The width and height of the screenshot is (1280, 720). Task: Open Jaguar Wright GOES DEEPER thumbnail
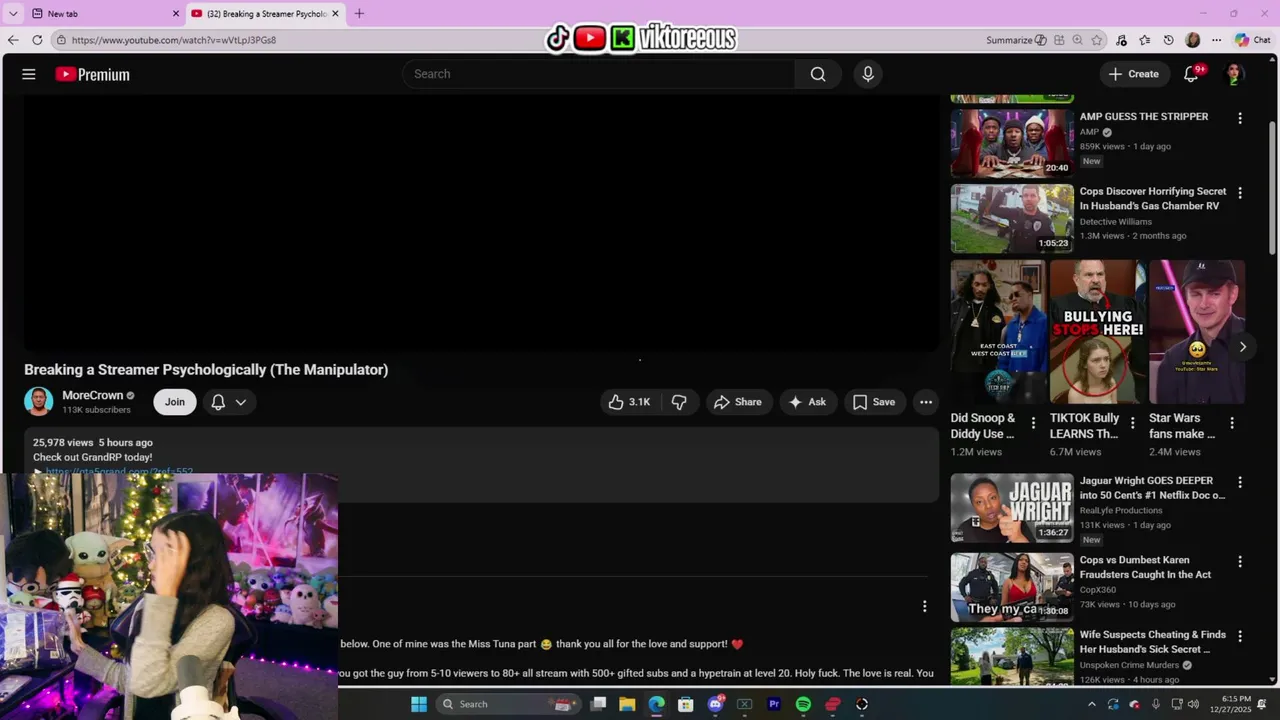click(1012, 507)
